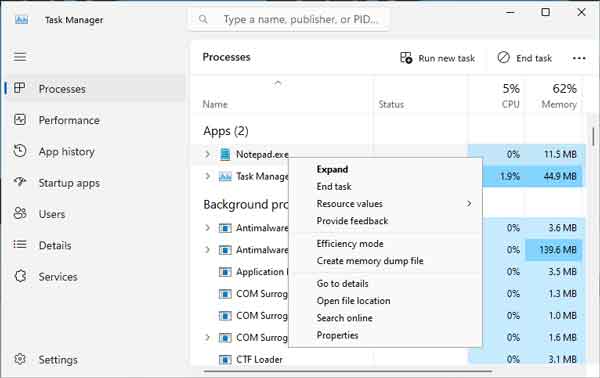600x378 pixels.
Task: Click the Run new task icon
Action: tap(406, 58)
